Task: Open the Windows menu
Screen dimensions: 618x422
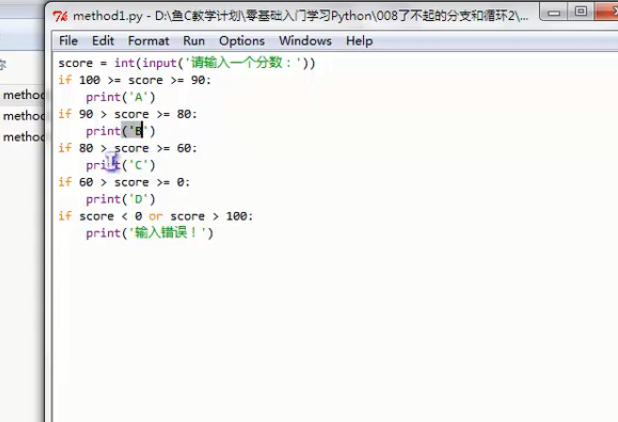Action: (305, 41)
